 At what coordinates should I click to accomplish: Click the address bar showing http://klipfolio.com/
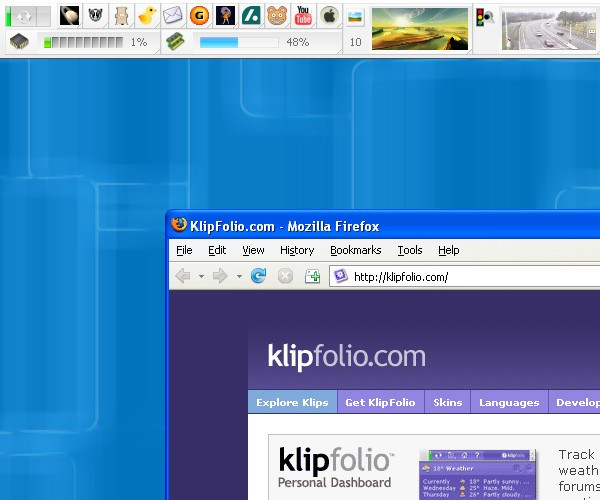pyautogui.click(x=465, y=276)
